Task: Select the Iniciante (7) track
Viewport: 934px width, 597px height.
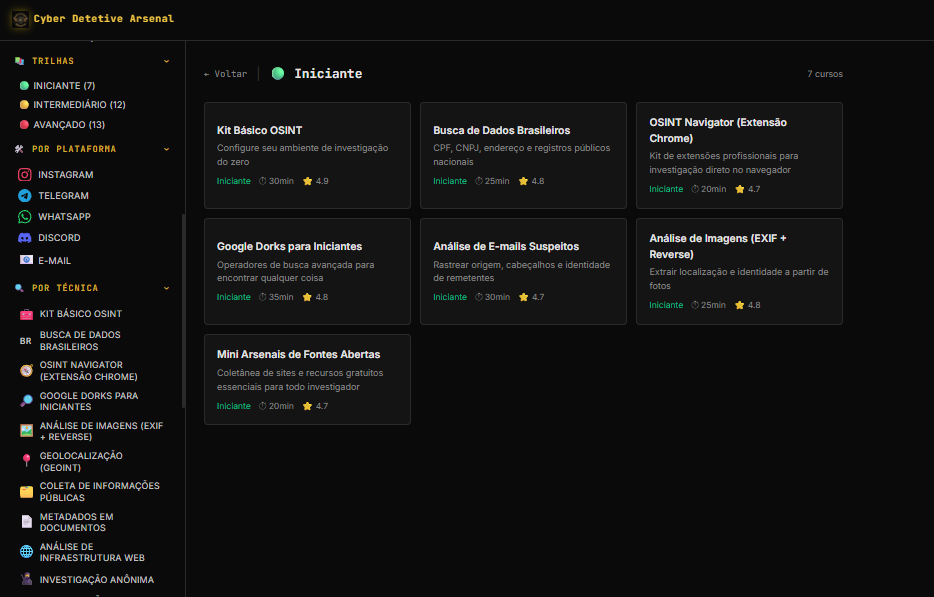Action: click(58, 86)
